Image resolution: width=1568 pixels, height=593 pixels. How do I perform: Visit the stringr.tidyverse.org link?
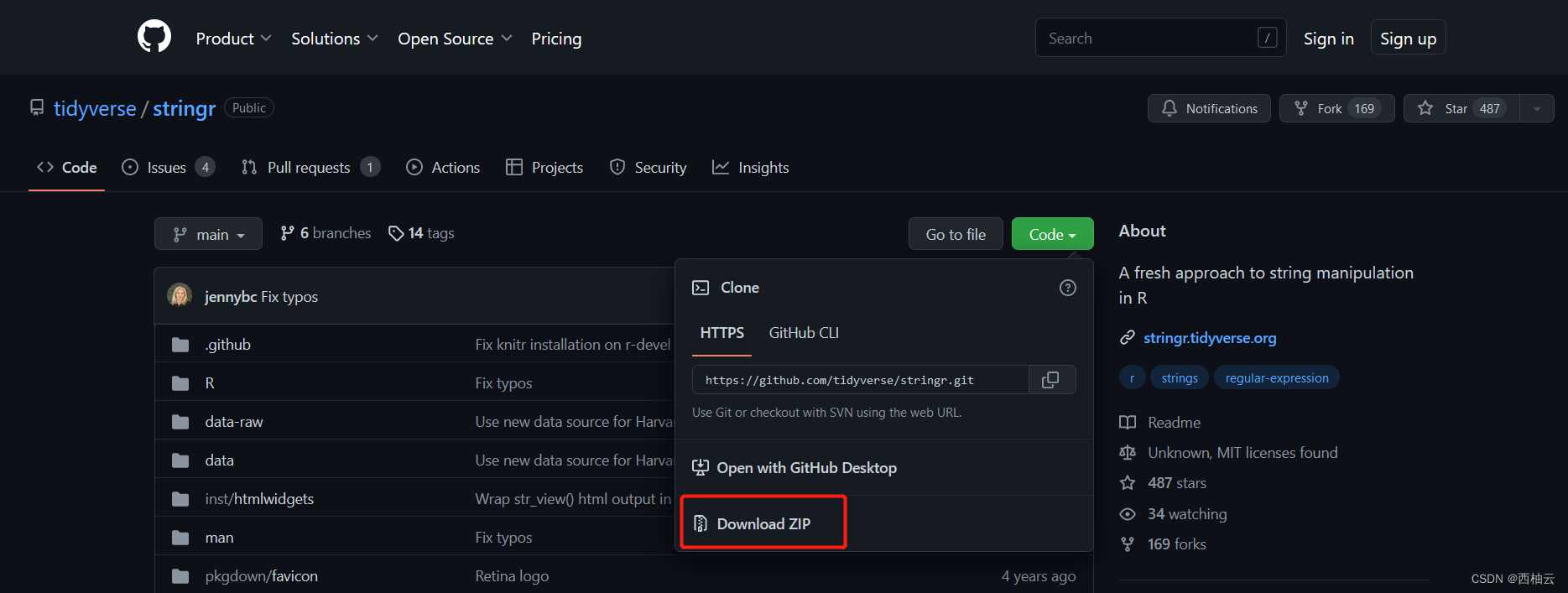click(1210, 338)
